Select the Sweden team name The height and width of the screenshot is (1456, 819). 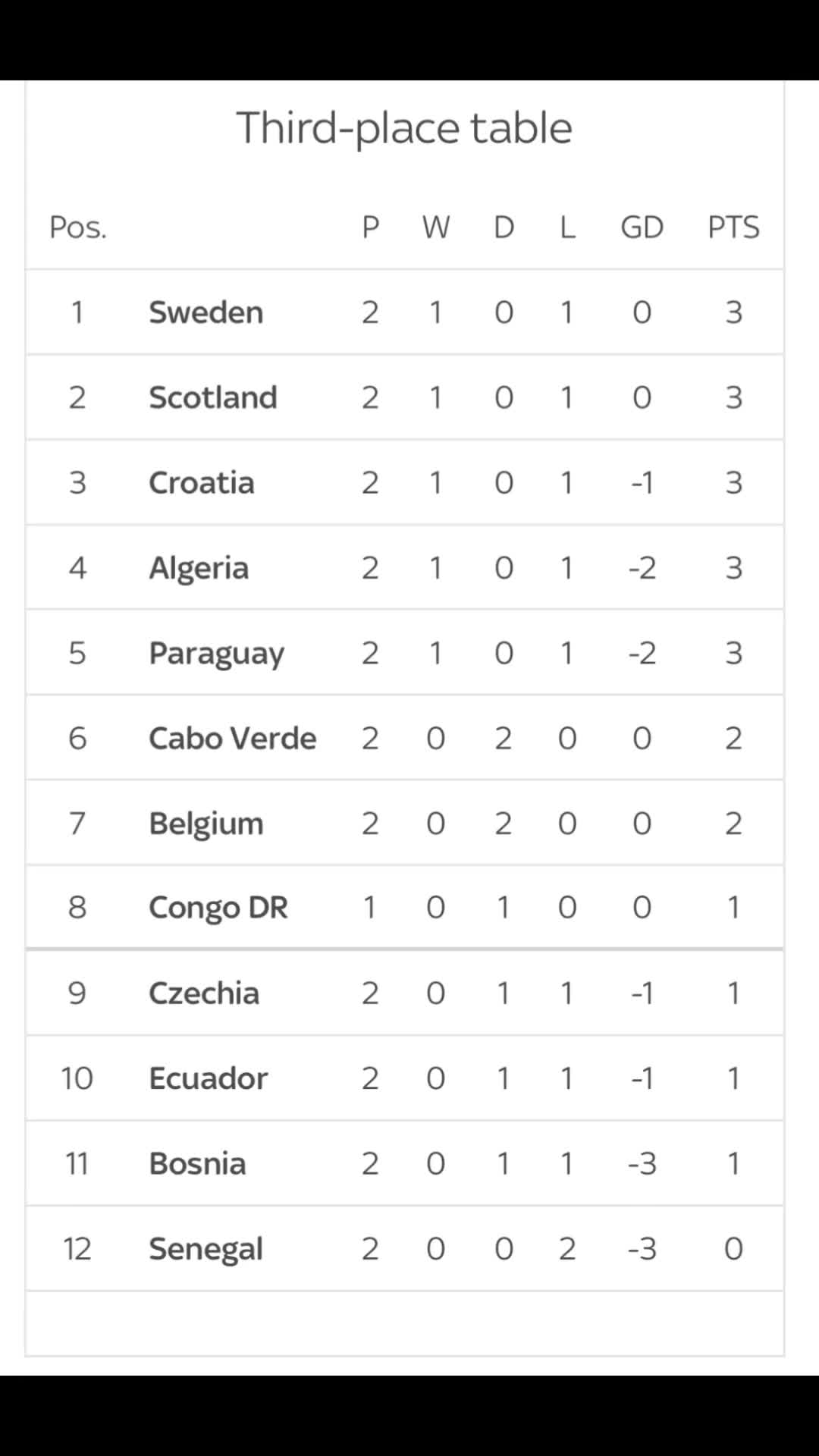(206, 312)
